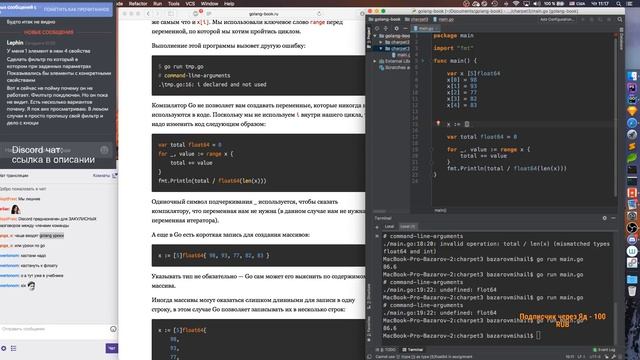Open the Help menu
This screenshot has height=360, width=640.
coord(229,3)
